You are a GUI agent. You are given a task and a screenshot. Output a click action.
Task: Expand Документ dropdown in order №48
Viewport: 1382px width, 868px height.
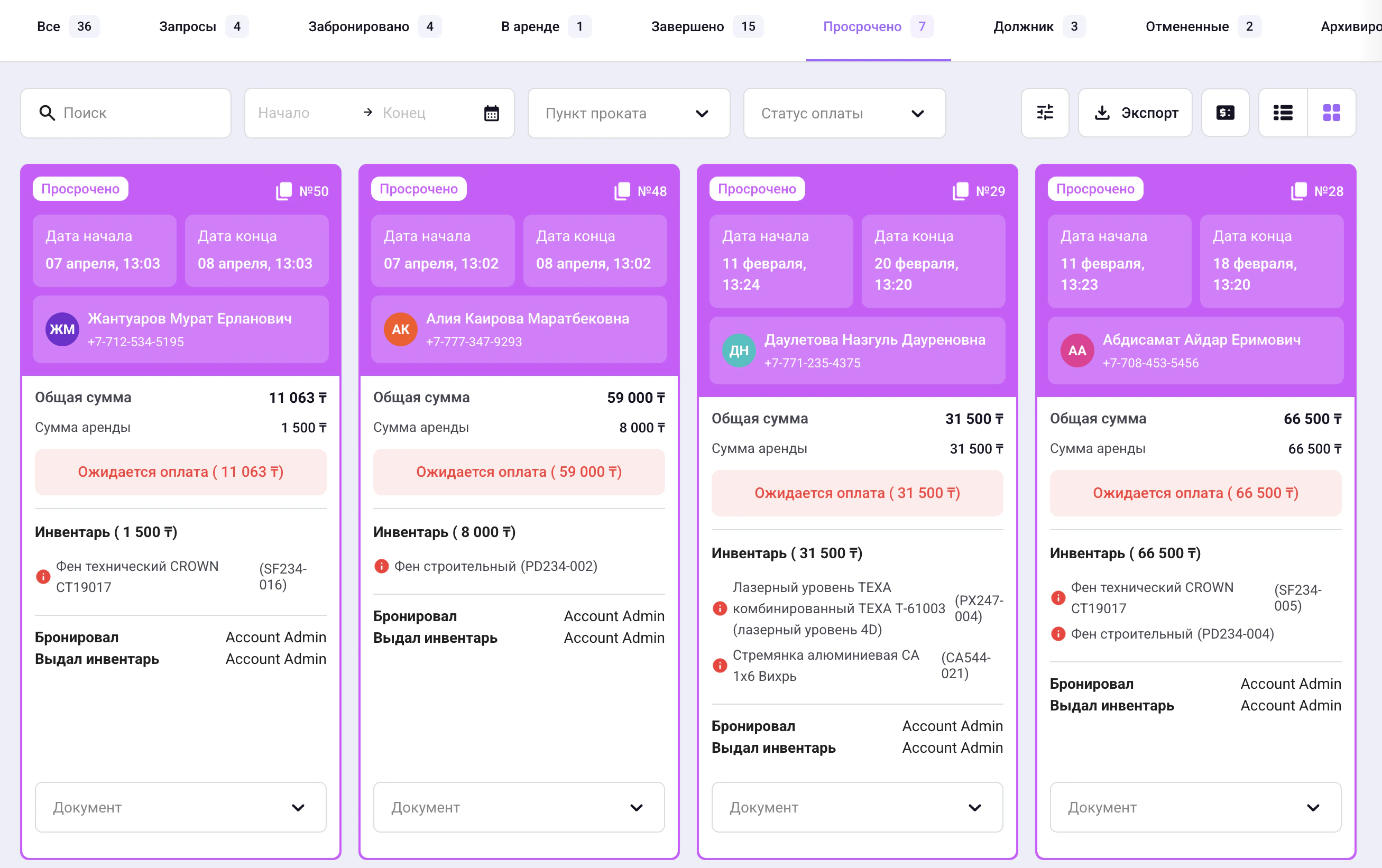(518, 807)
